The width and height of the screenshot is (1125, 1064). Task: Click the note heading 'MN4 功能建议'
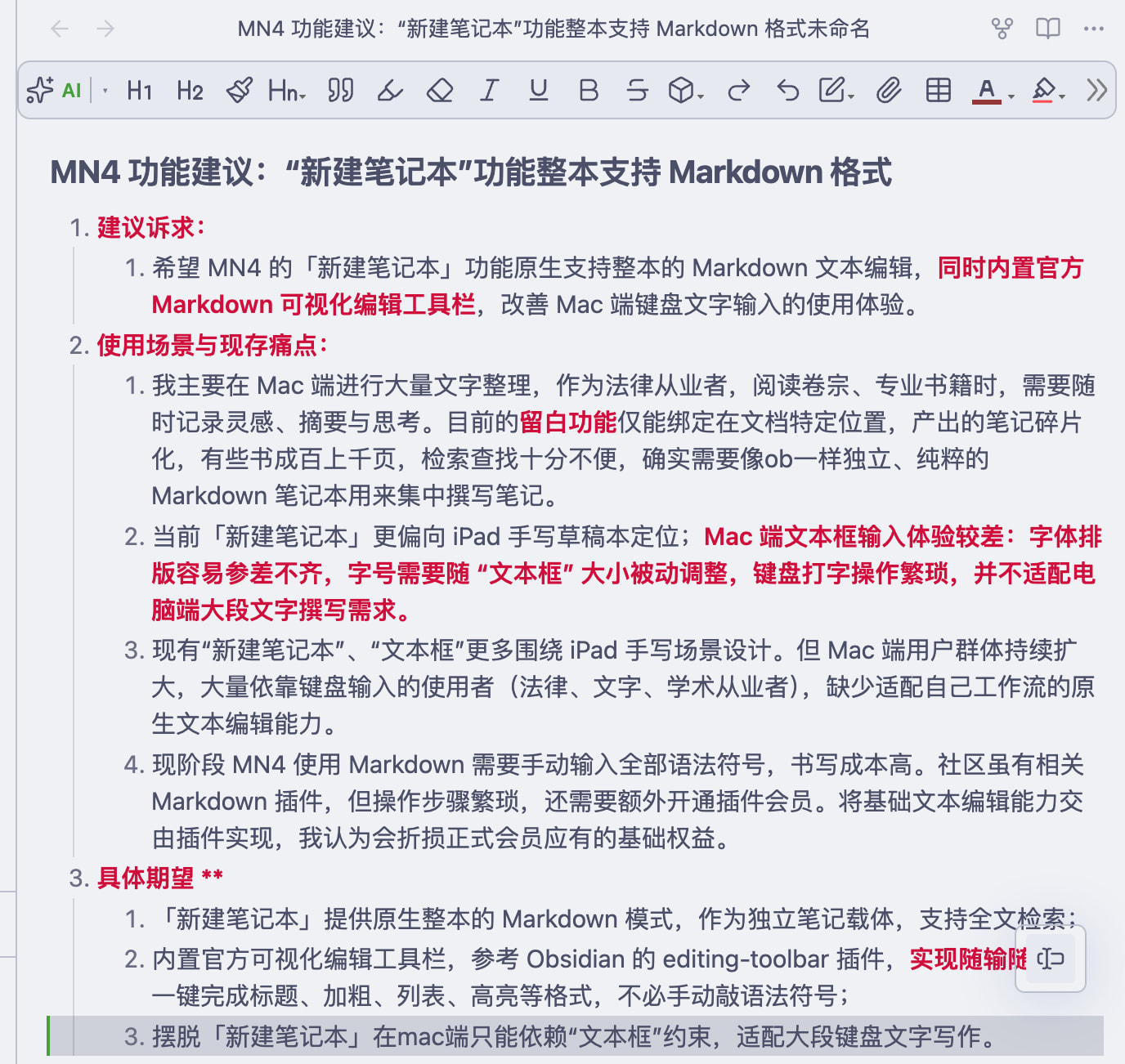tap(471, 172)
